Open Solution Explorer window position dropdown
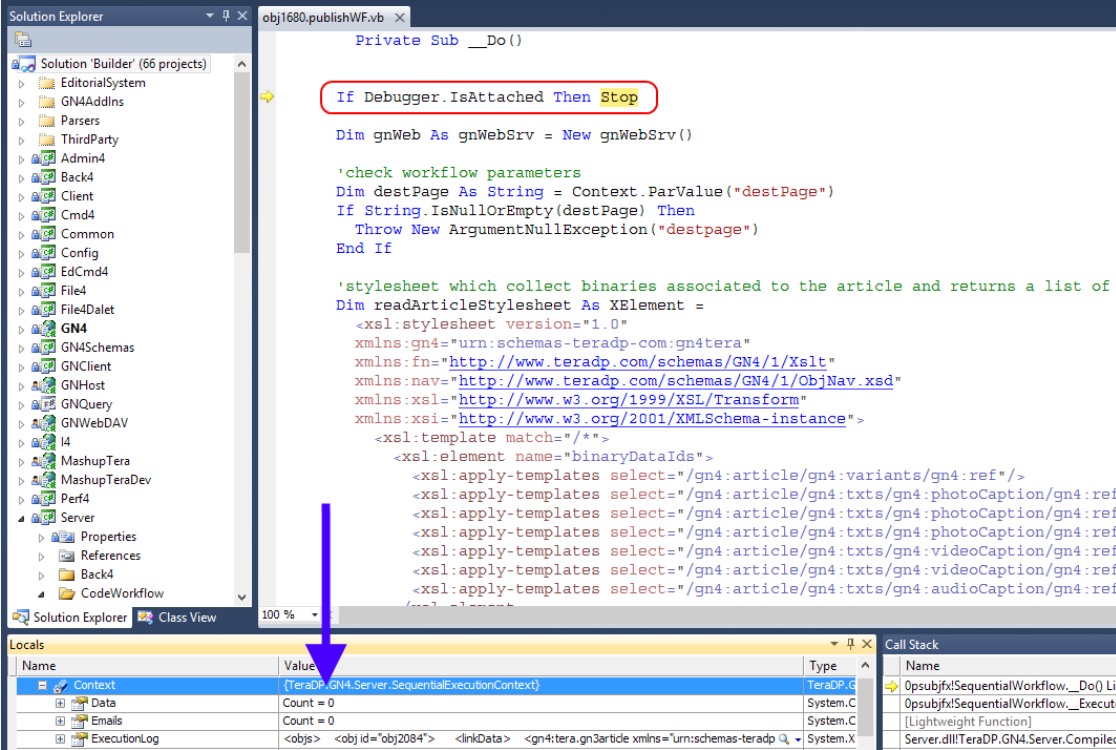 [210, 16]
